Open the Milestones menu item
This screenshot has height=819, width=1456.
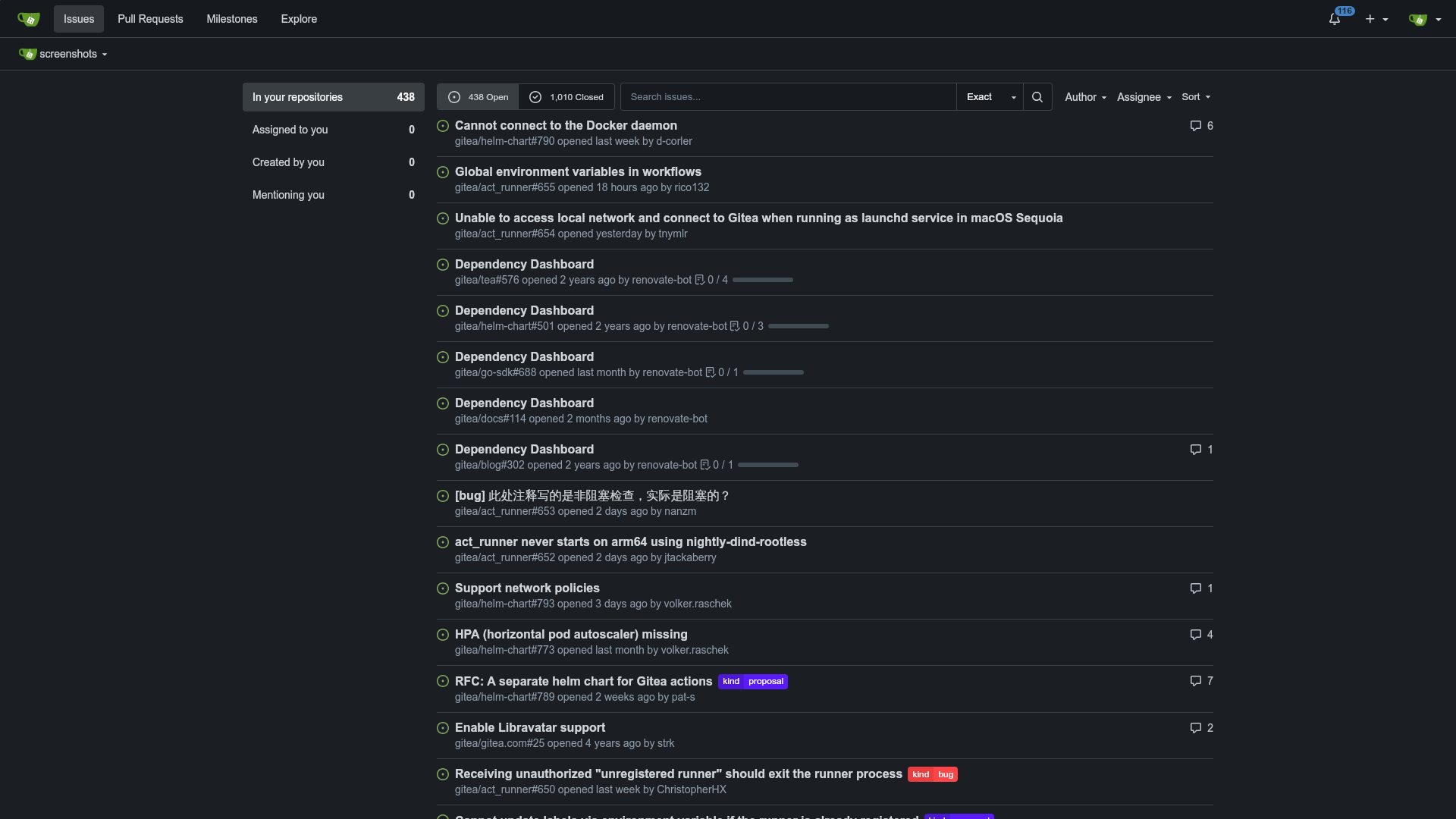[232, 19]
